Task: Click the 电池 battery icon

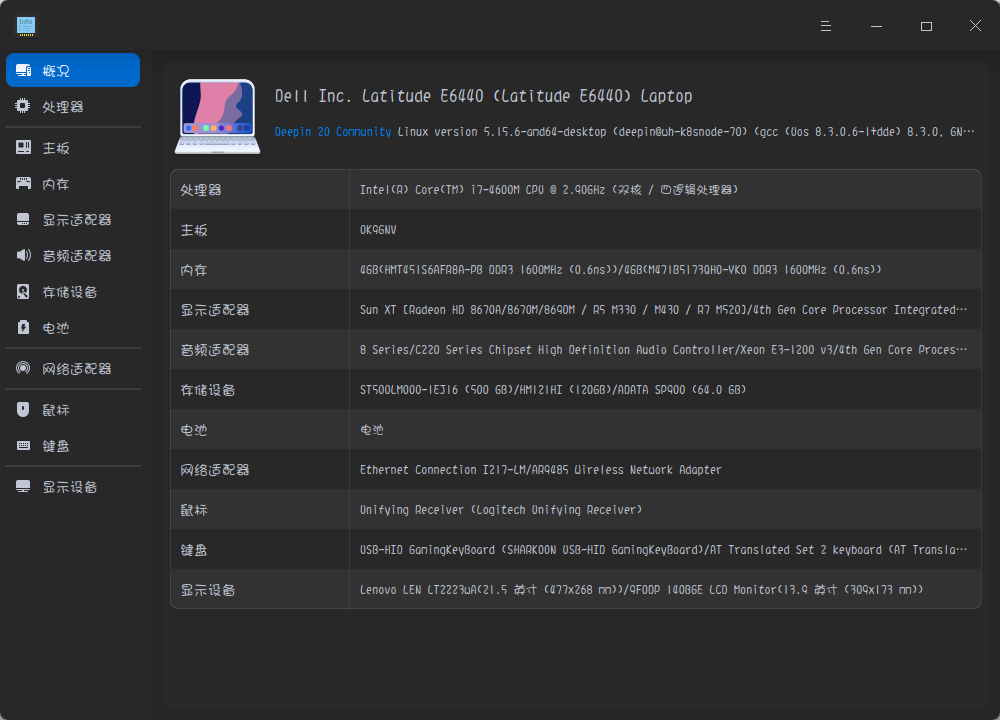Action: click(x=23, y=327)
